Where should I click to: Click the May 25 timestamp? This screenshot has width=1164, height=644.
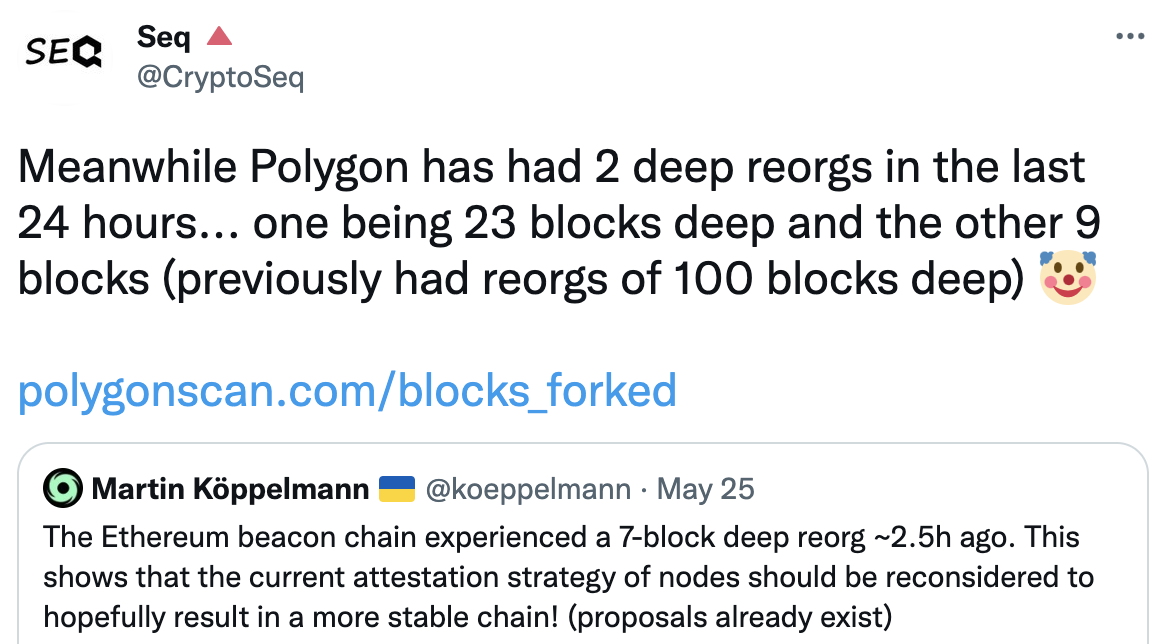(x=708, y=489)
